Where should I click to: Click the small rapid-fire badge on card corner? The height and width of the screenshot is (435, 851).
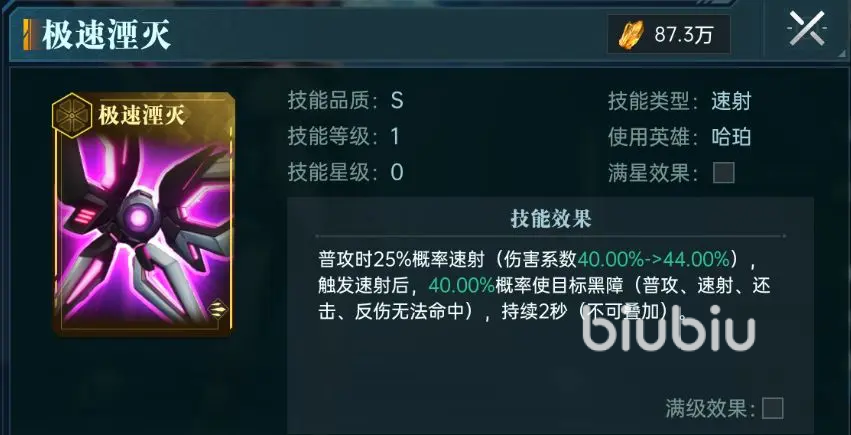[x=218, y=309]
